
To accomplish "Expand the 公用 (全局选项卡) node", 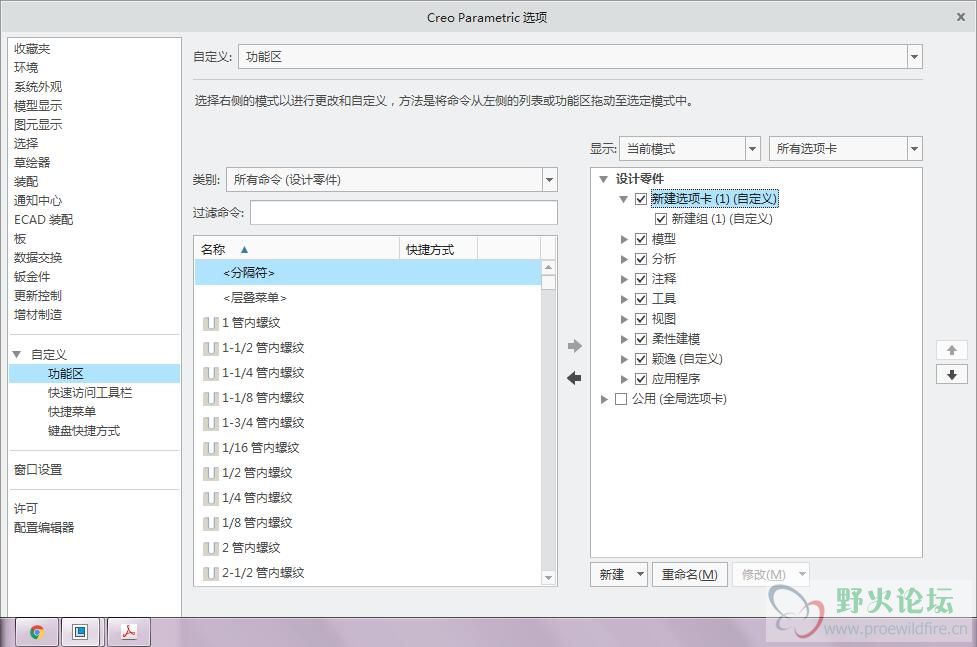I will (603, 399).
